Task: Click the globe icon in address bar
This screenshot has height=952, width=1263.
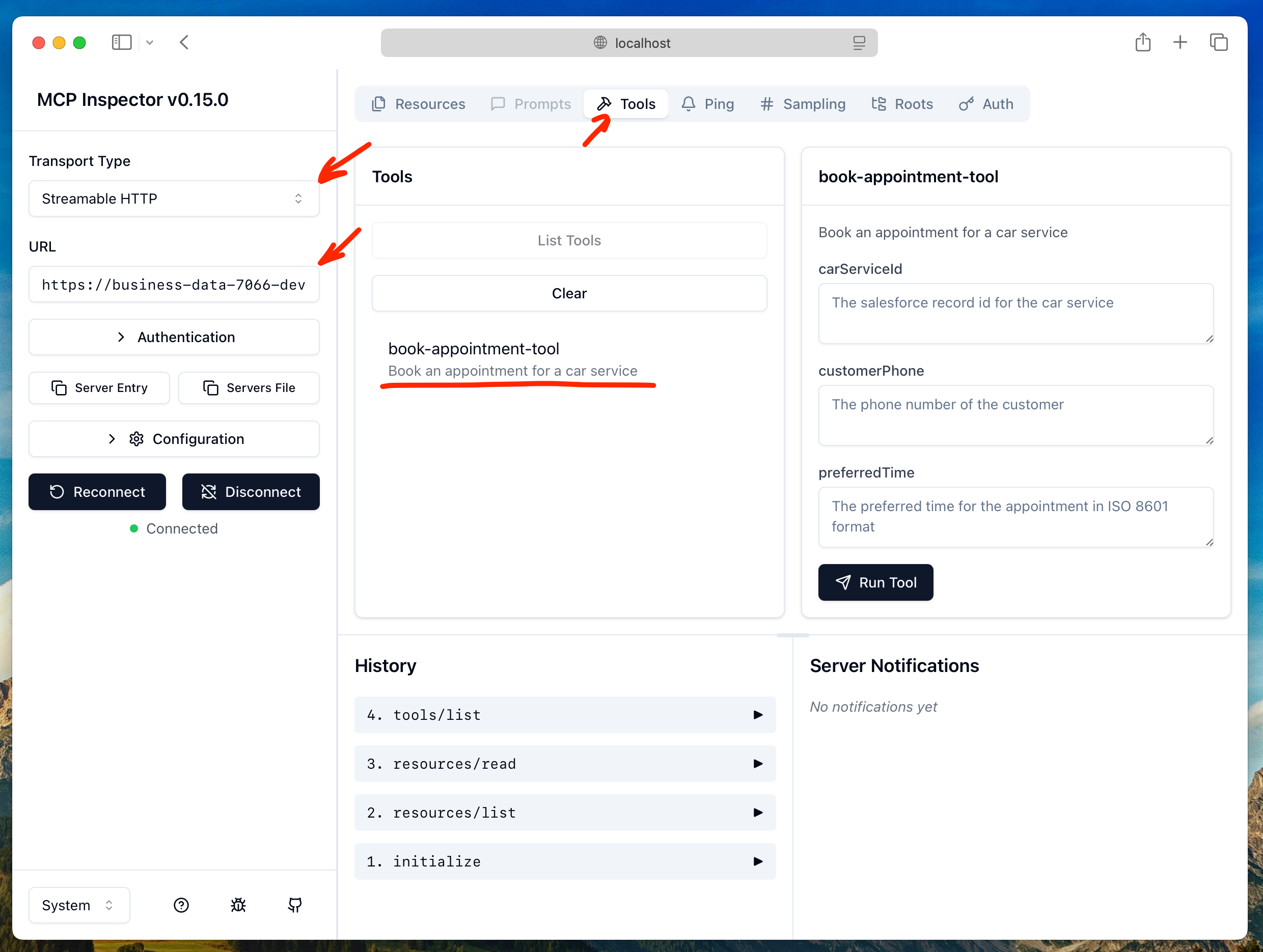Action: pyautogui.click(x=600, y=42)
